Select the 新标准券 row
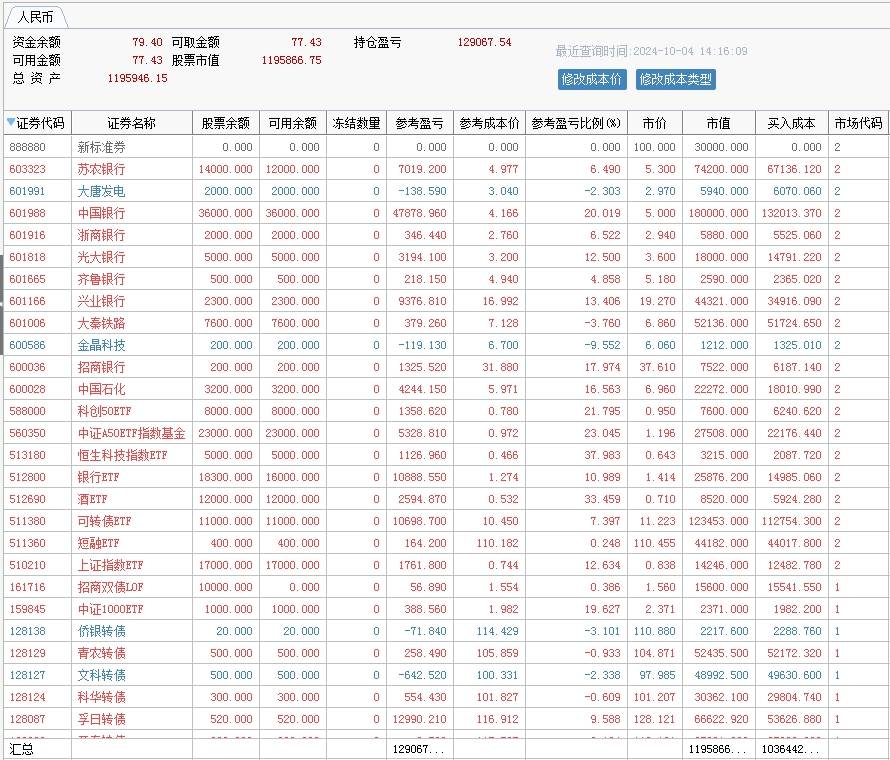The height and width of the screenshot is (760, 890). click(445, 147)
